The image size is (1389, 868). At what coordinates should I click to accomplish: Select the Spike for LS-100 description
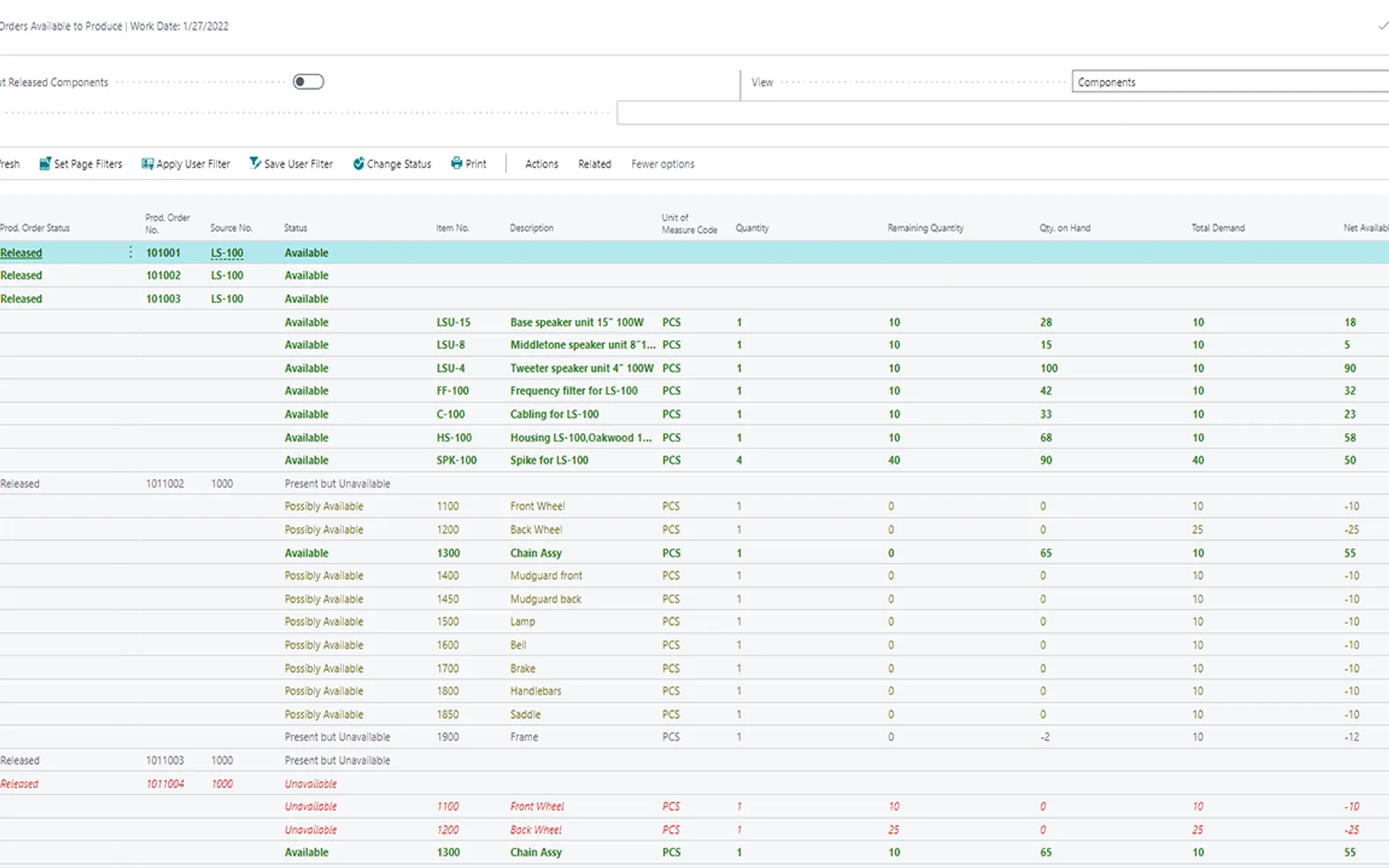click(x=549, y=460)
